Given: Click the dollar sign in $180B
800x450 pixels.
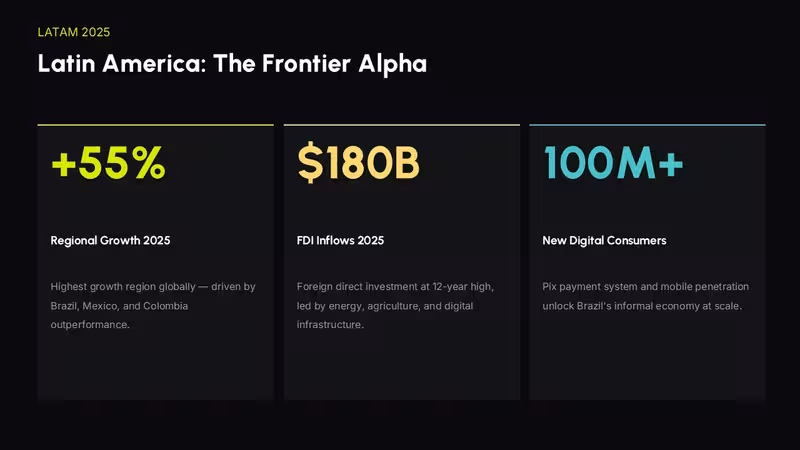Looking at the screenshot, I should pyautogui.click(x=310, y=163).
